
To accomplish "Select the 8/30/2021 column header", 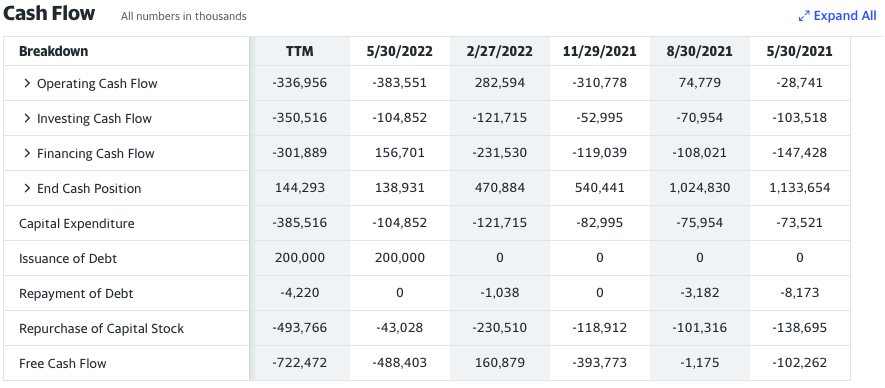I will 699,51.
